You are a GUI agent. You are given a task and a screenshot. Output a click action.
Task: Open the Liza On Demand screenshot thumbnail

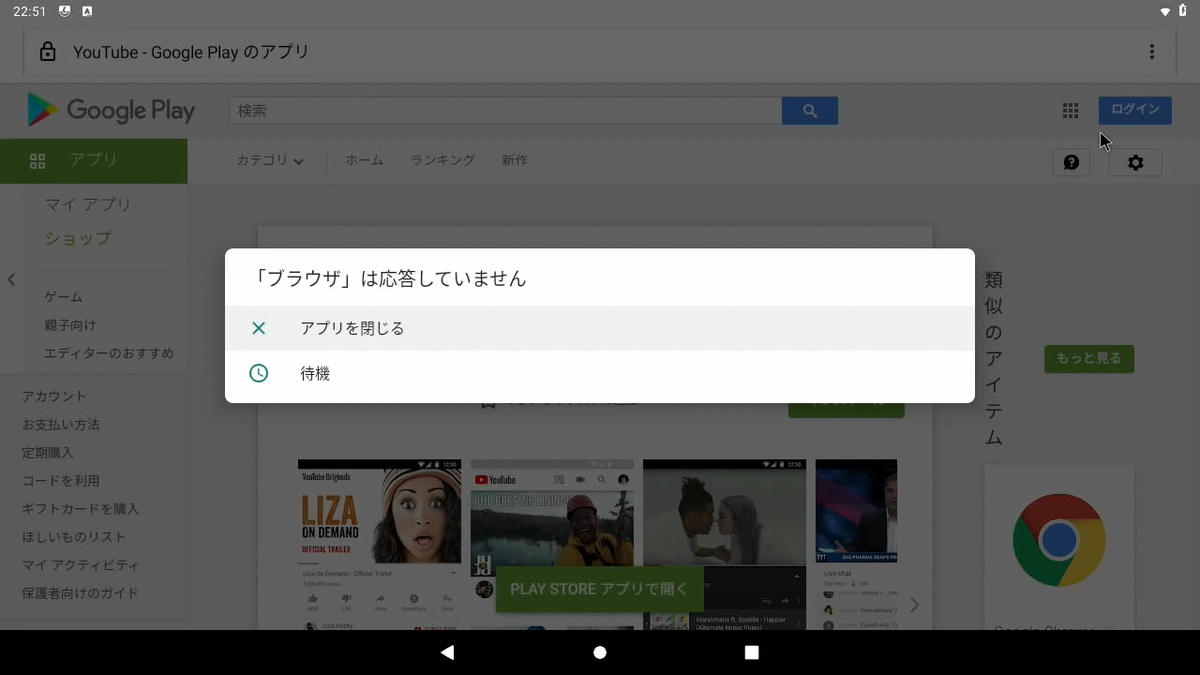tap(380, 544)
